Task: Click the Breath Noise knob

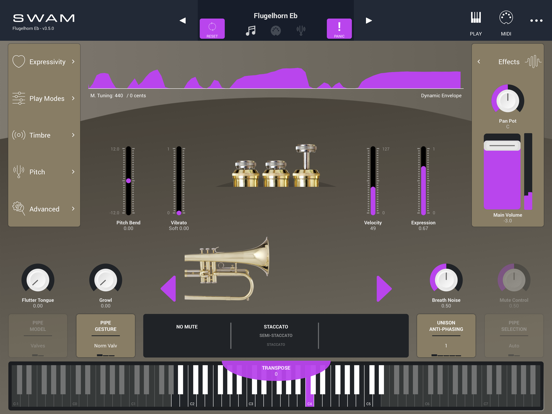Action: click(x=446, y=280)
